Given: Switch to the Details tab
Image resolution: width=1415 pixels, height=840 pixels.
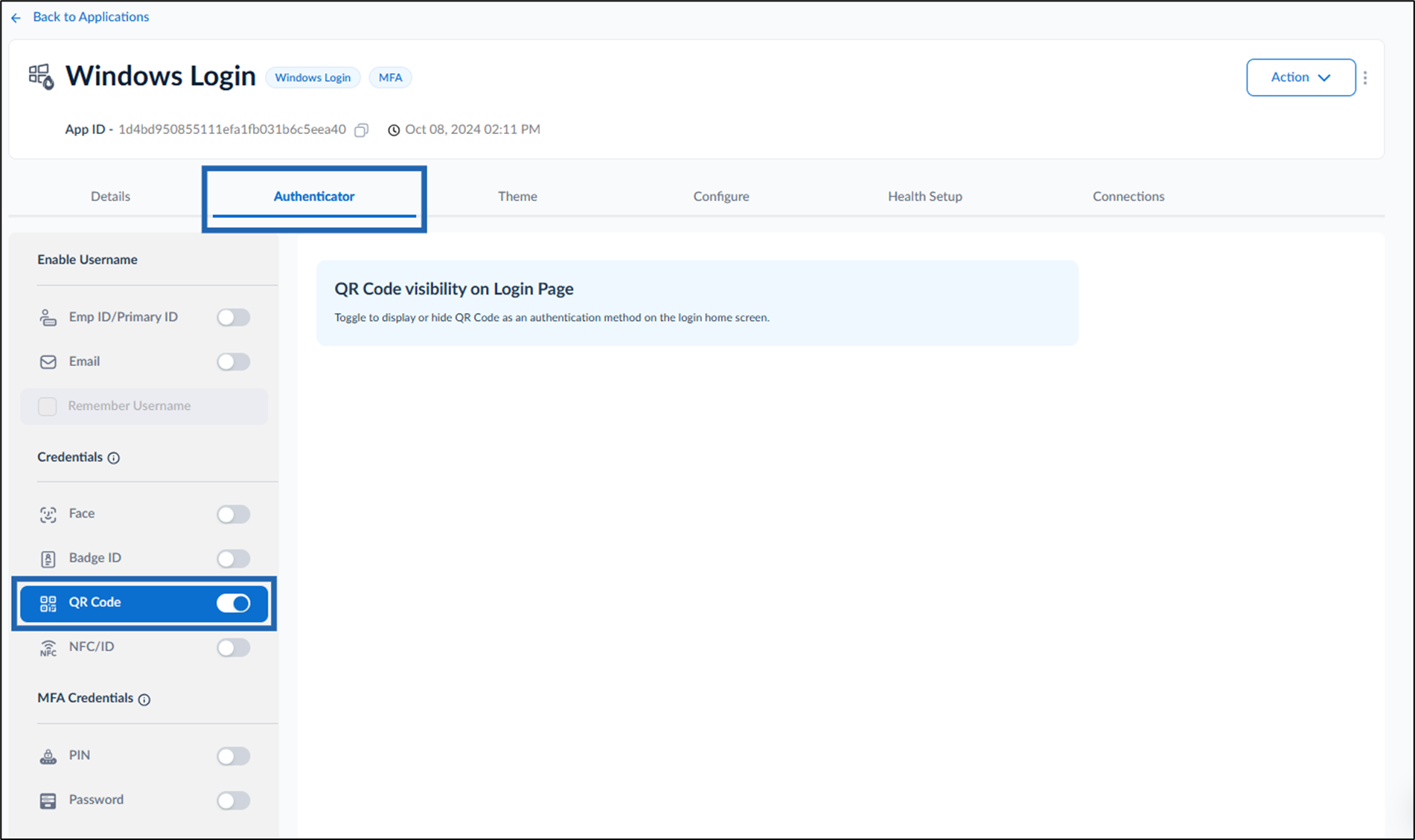Looking at the screenshot, I should tap(110, 196).
